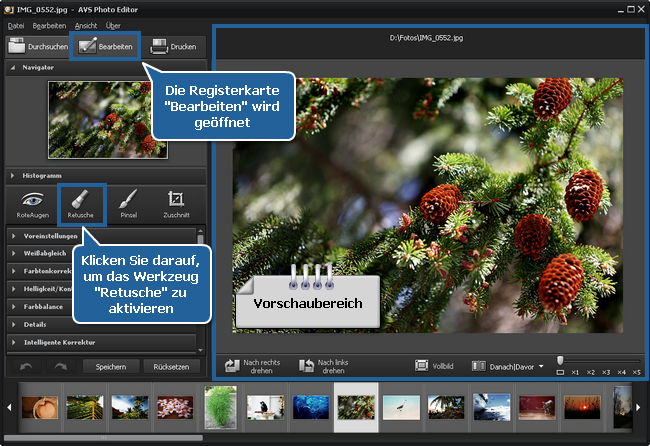Viewport: 650px width, 446px height.
Task: Click the redo arrow button
Action: [x=61, y=366]
